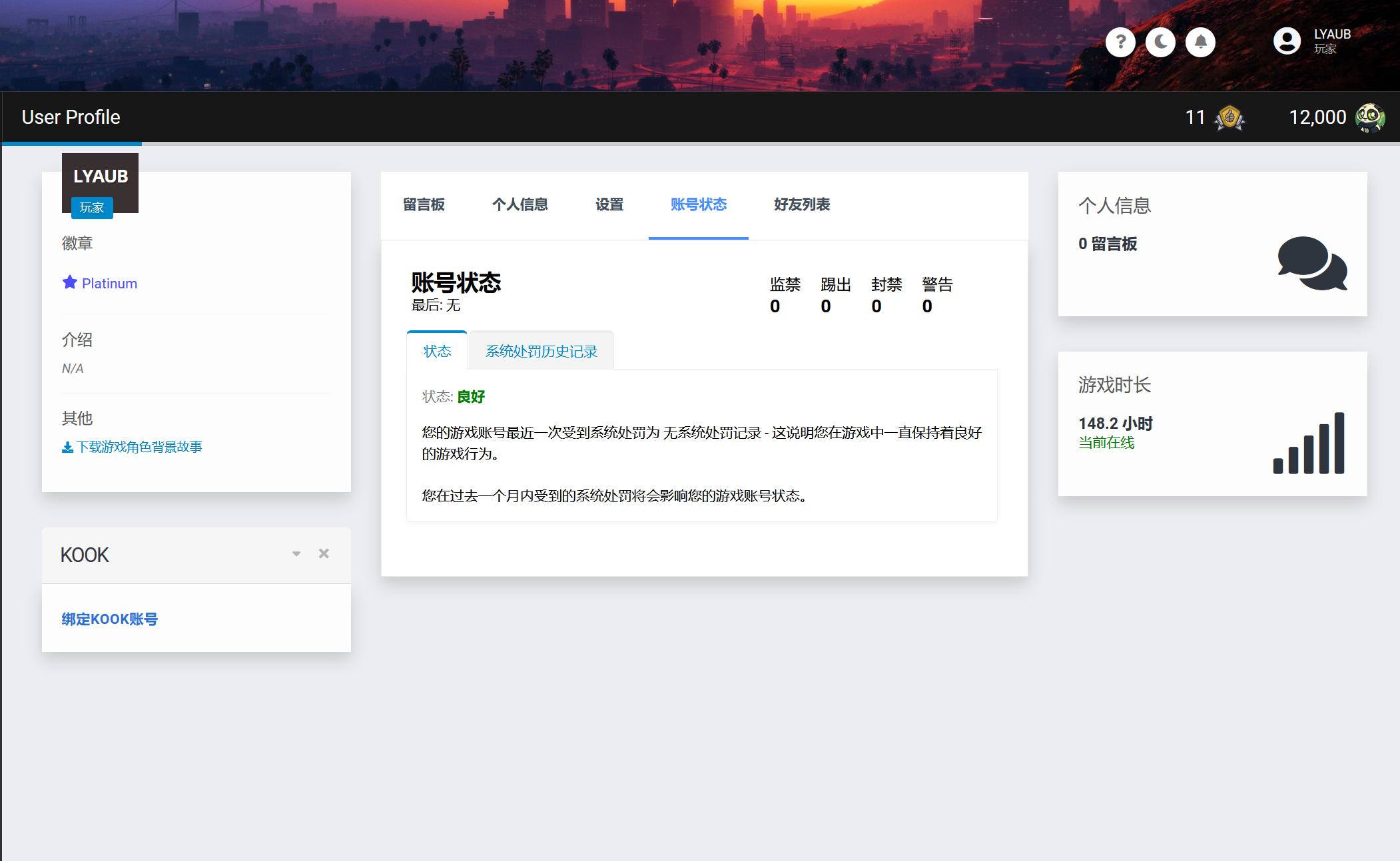Go to the 设置 tab
The width and height of the screenshot is (1400, 861).
pos(609,204)
